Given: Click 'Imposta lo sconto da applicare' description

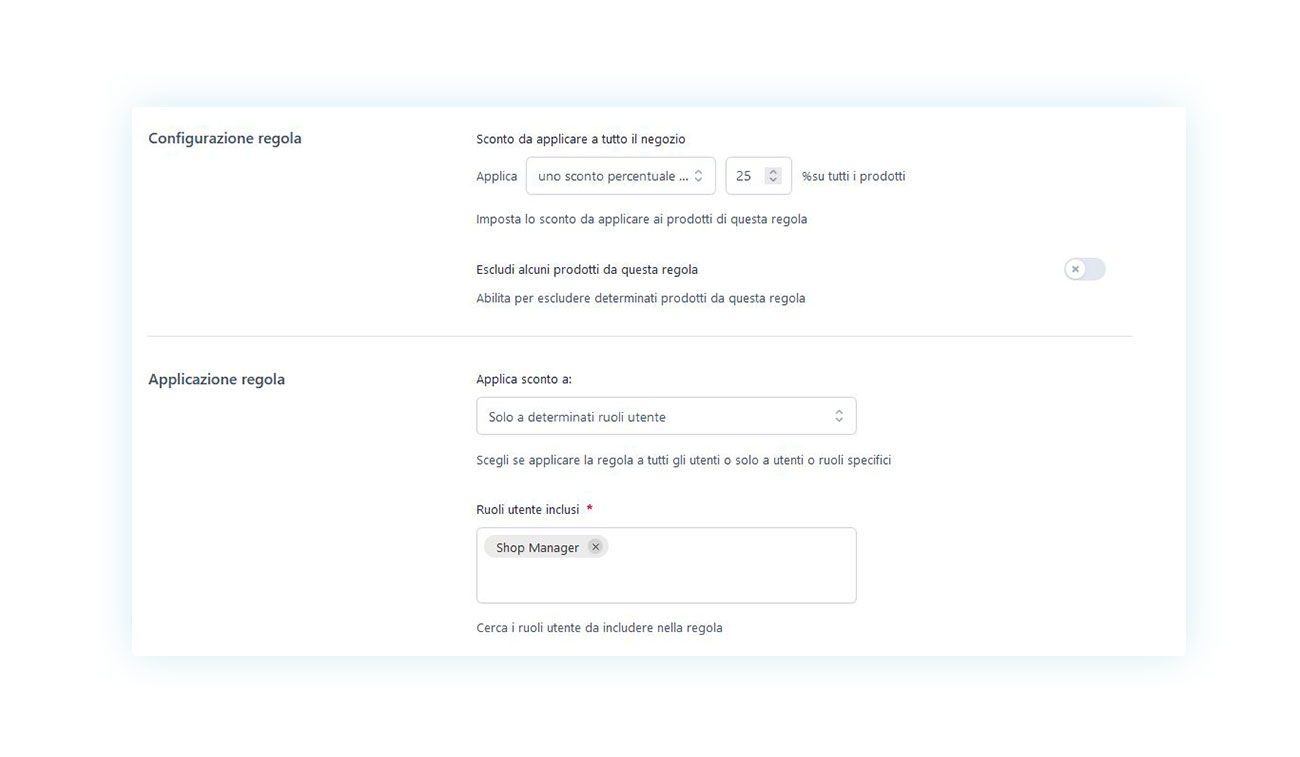Looking at the screenshot, I should pos(641,219).
